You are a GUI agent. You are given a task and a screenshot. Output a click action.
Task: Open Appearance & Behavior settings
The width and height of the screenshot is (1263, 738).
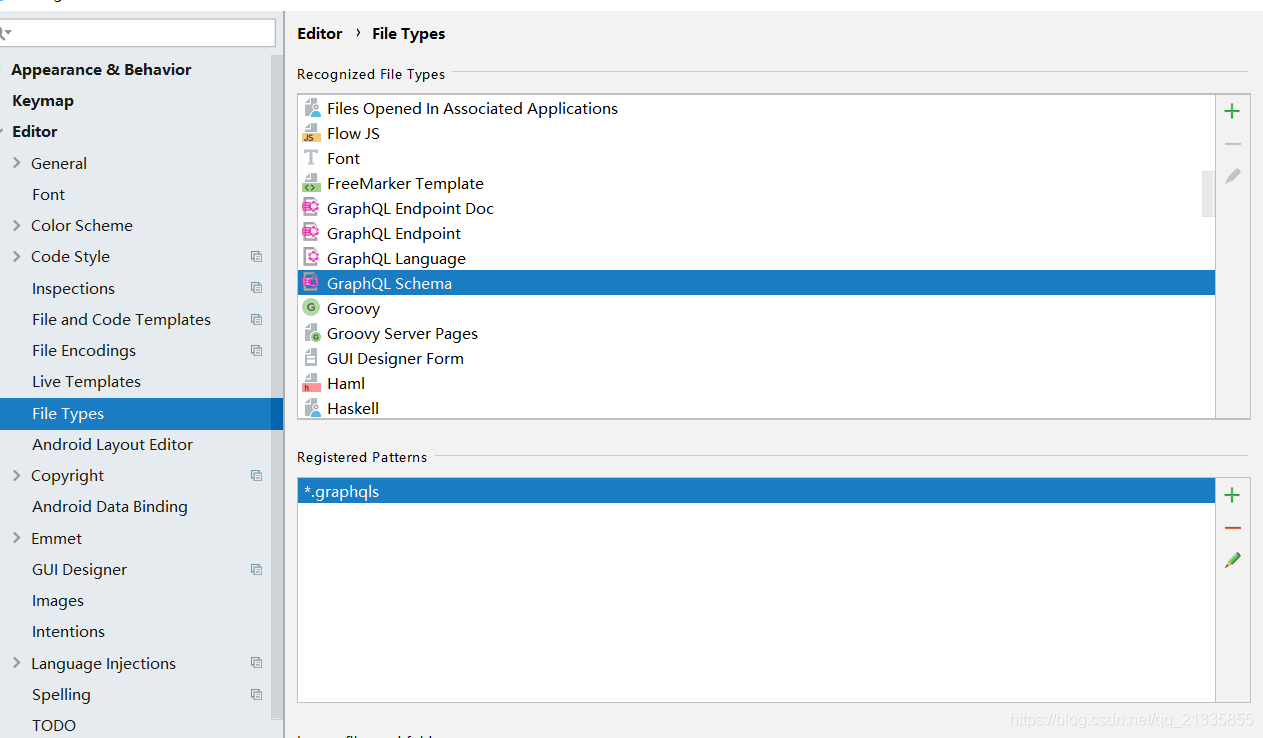(x=101, y=70)
